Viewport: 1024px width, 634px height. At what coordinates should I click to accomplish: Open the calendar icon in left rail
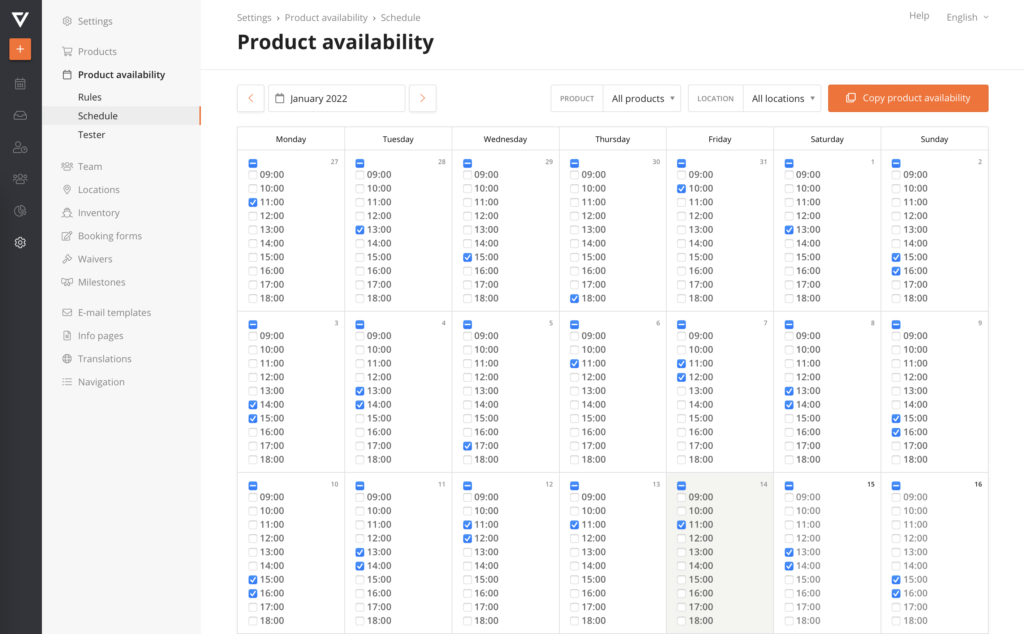pyautogui.click(x=20, y=84)
